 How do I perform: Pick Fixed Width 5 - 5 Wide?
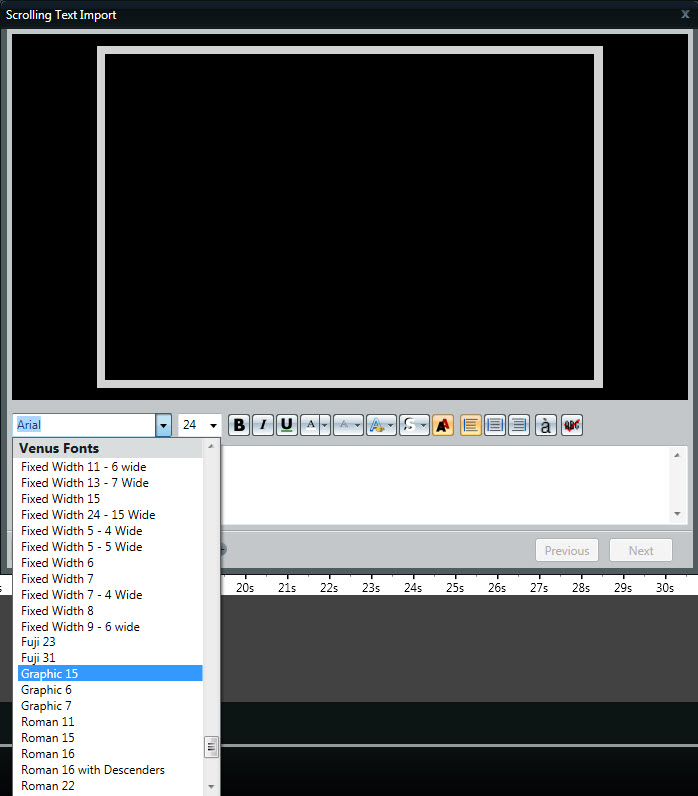(x=110, y=547)
